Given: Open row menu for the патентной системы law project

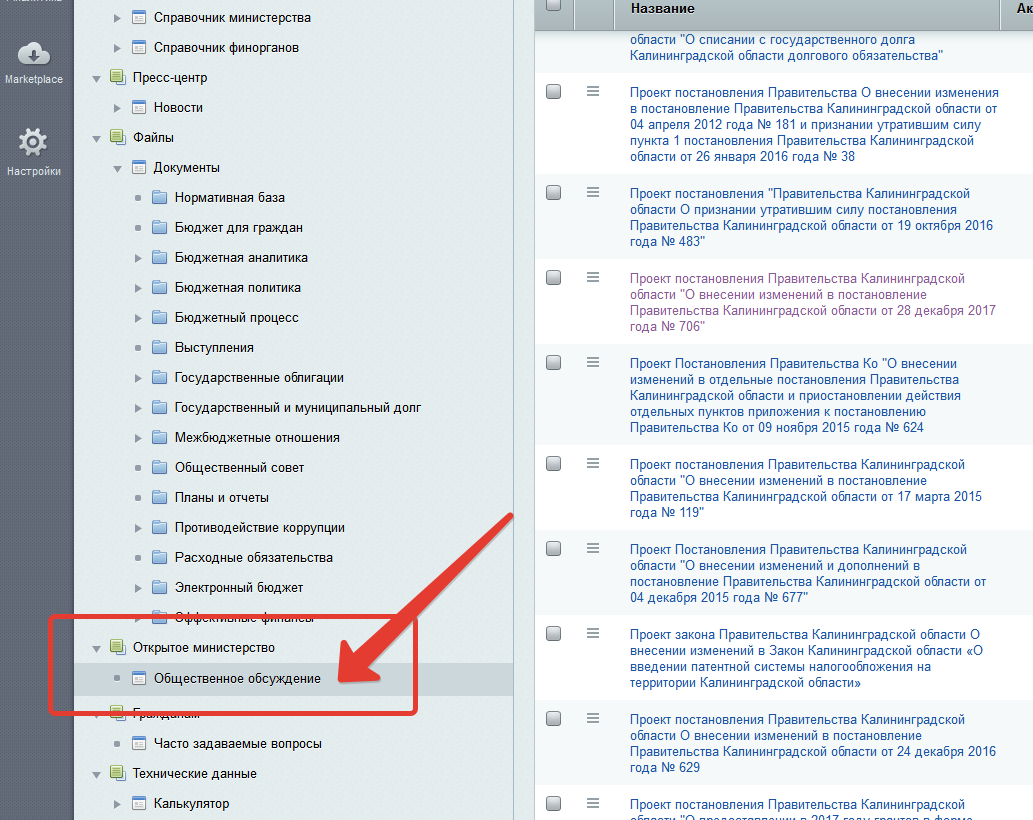Looking at the screenshot, I should tap(592, 633).
